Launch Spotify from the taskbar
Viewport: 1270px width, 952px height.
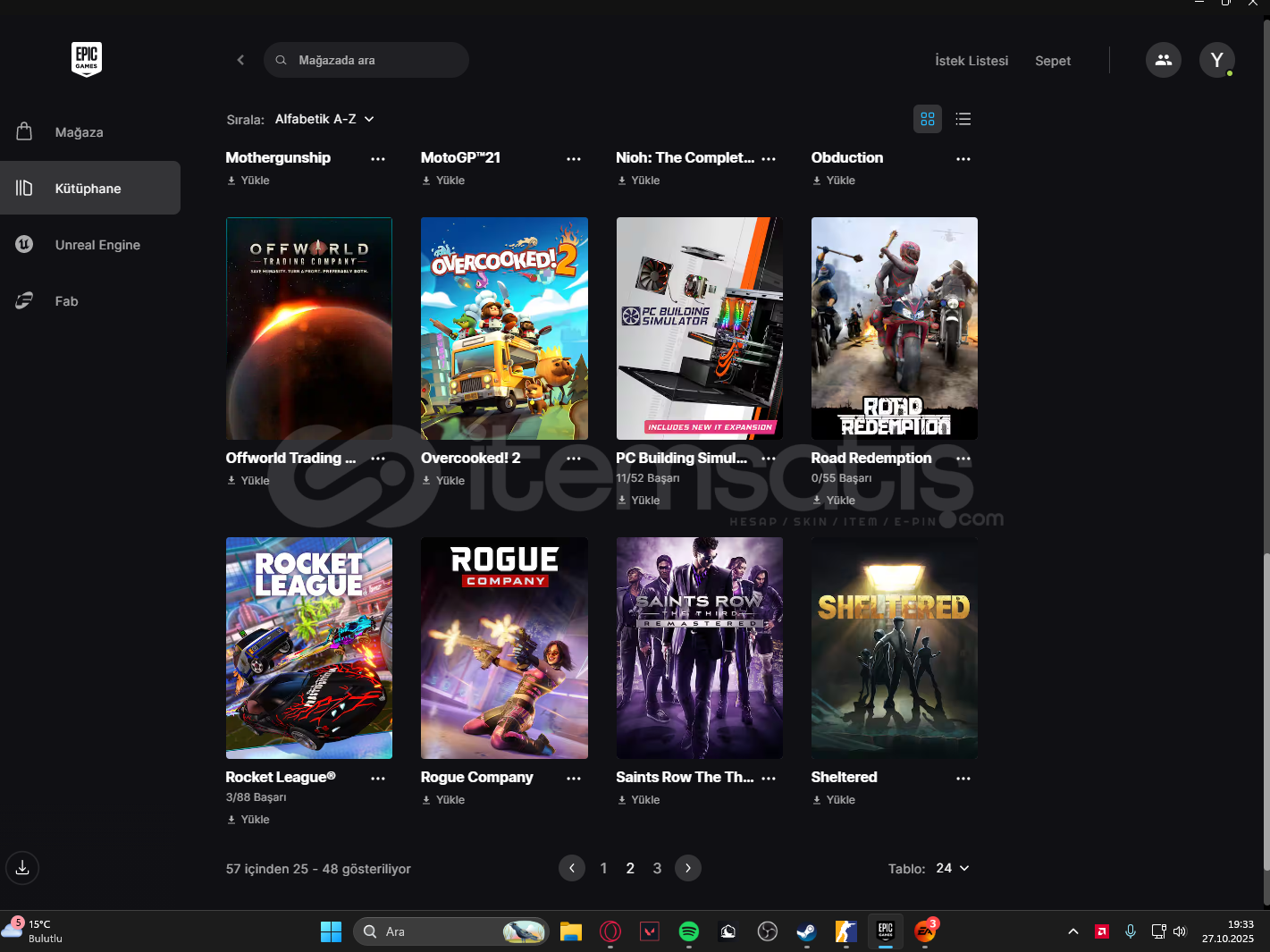[688, 931]
